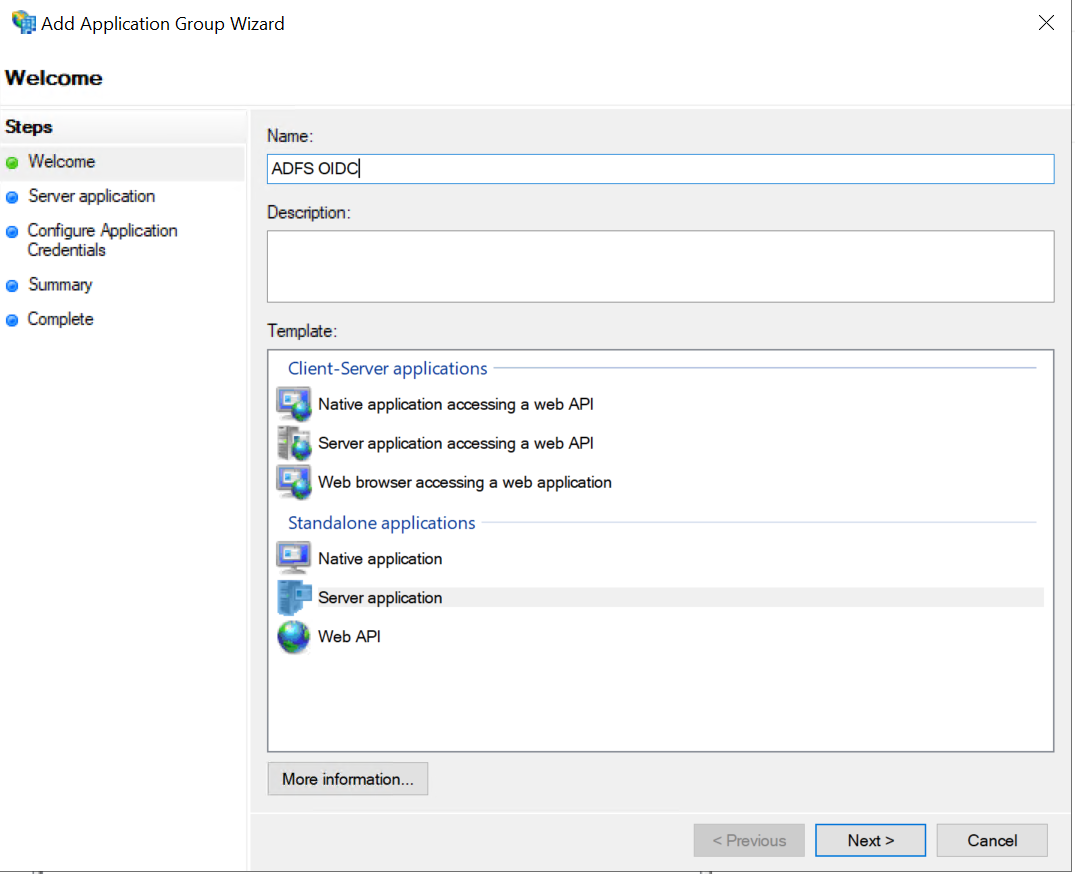Click the Name field containing ADFS OIDC
Image resolution: width=1075 pixels, height=874 pixels.
(x=660, y=169)
